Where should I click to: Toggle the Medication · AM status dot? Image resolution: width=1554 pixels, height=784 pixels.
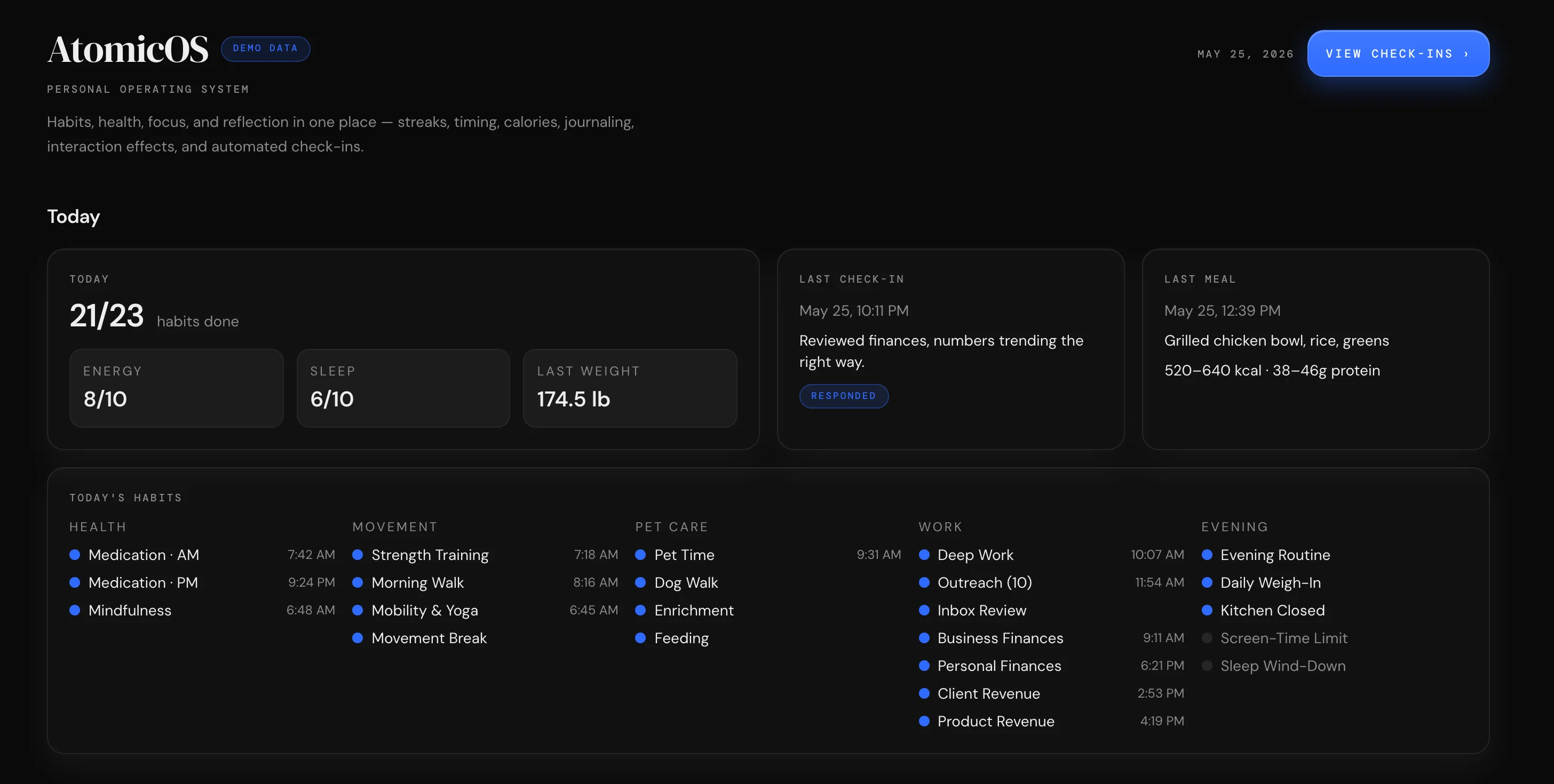point(75,555)
